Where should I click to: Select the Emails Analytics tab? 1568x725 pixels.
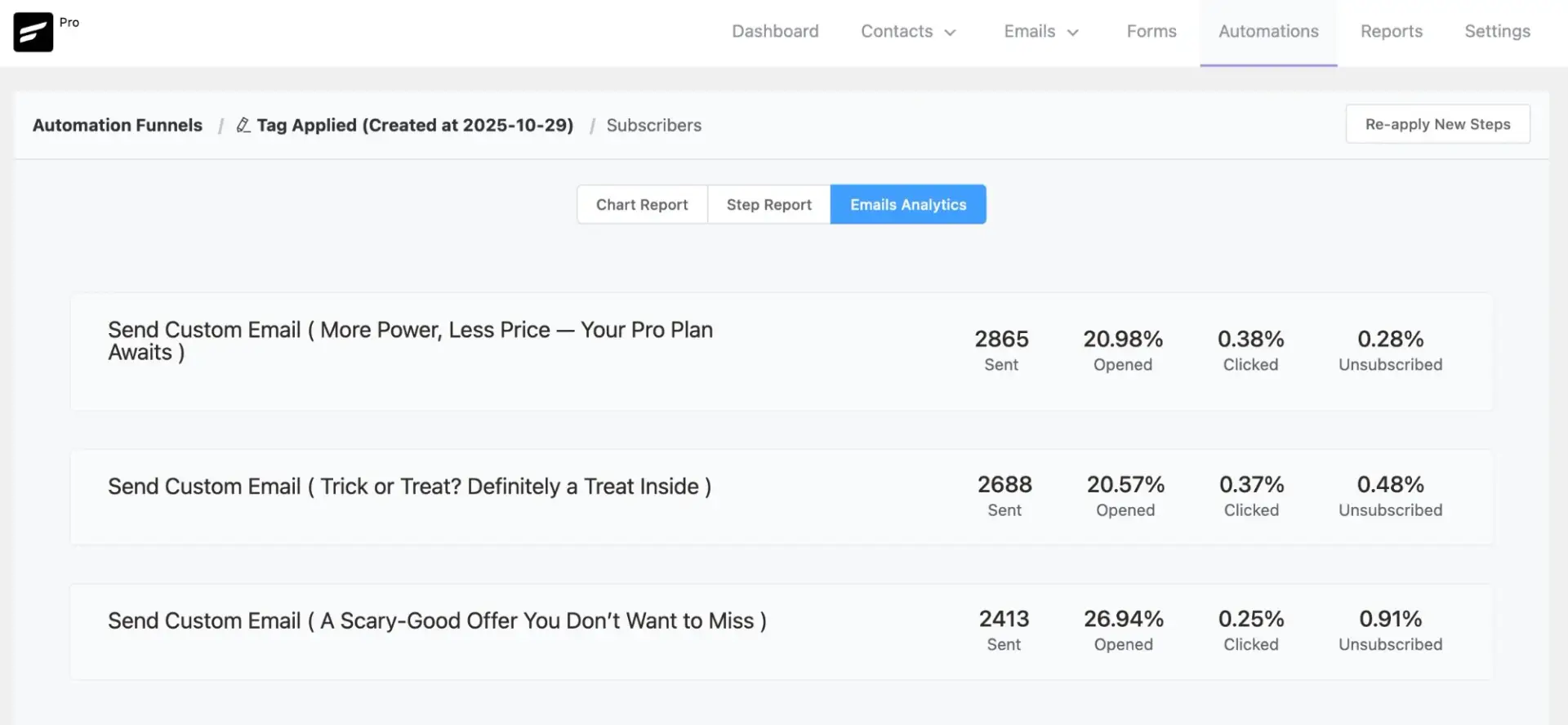click(x=907, y=204)
